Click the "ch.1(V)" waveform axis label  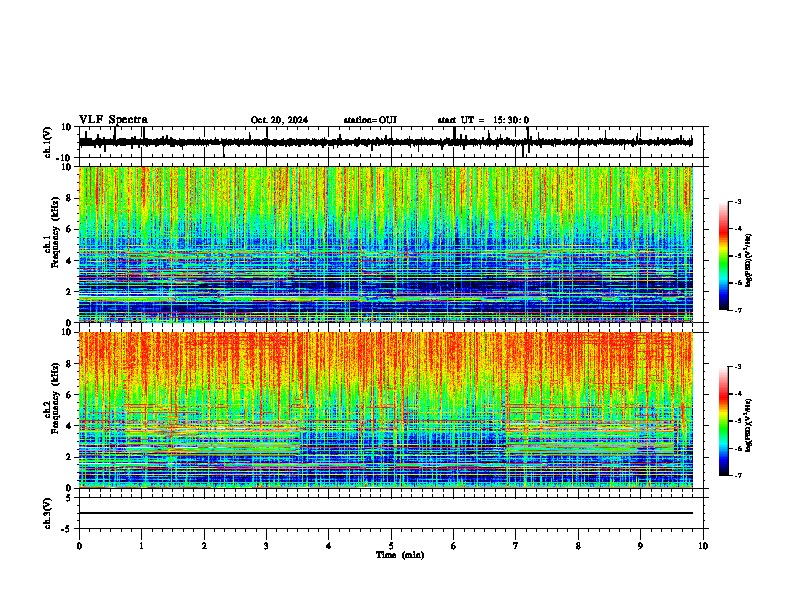click(48, 142)
